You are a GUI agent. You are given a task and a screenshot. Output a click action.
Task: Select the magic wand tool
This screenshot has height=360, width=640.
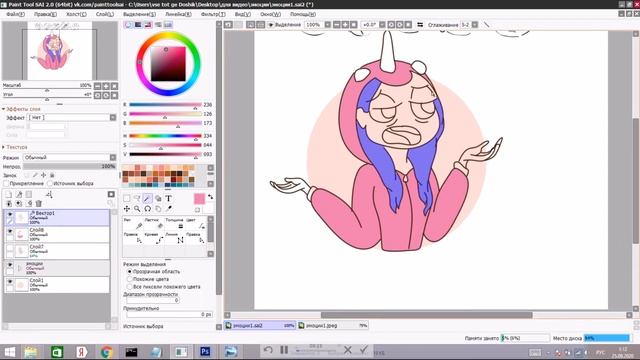[x=147, y=198]
